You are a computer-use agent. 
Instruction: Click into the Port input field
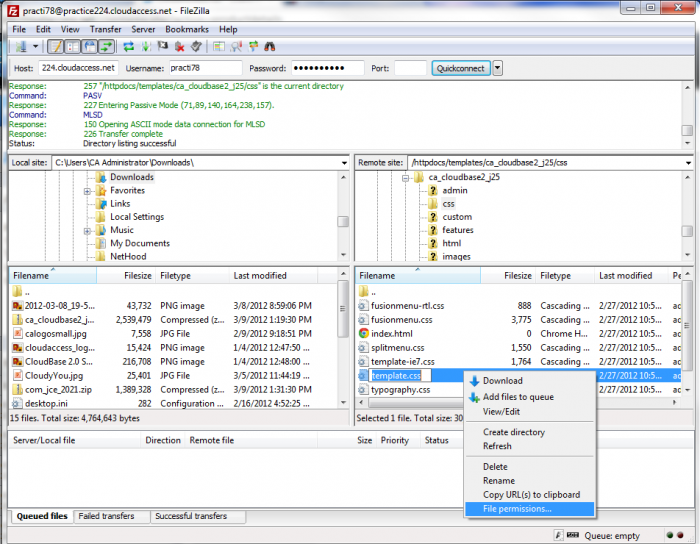point(410,68)
